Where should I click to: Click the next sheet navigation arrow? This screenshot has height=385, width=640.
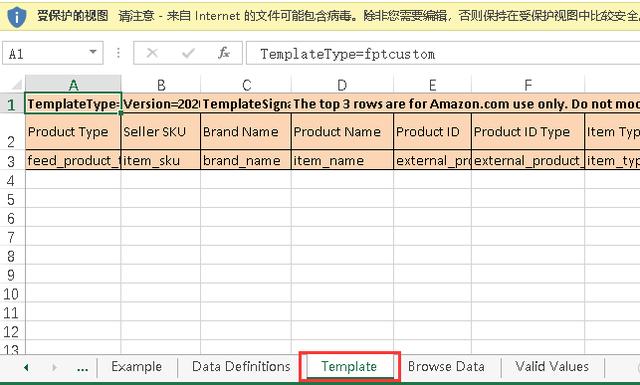pyautogui.click(x=54, y=367)
